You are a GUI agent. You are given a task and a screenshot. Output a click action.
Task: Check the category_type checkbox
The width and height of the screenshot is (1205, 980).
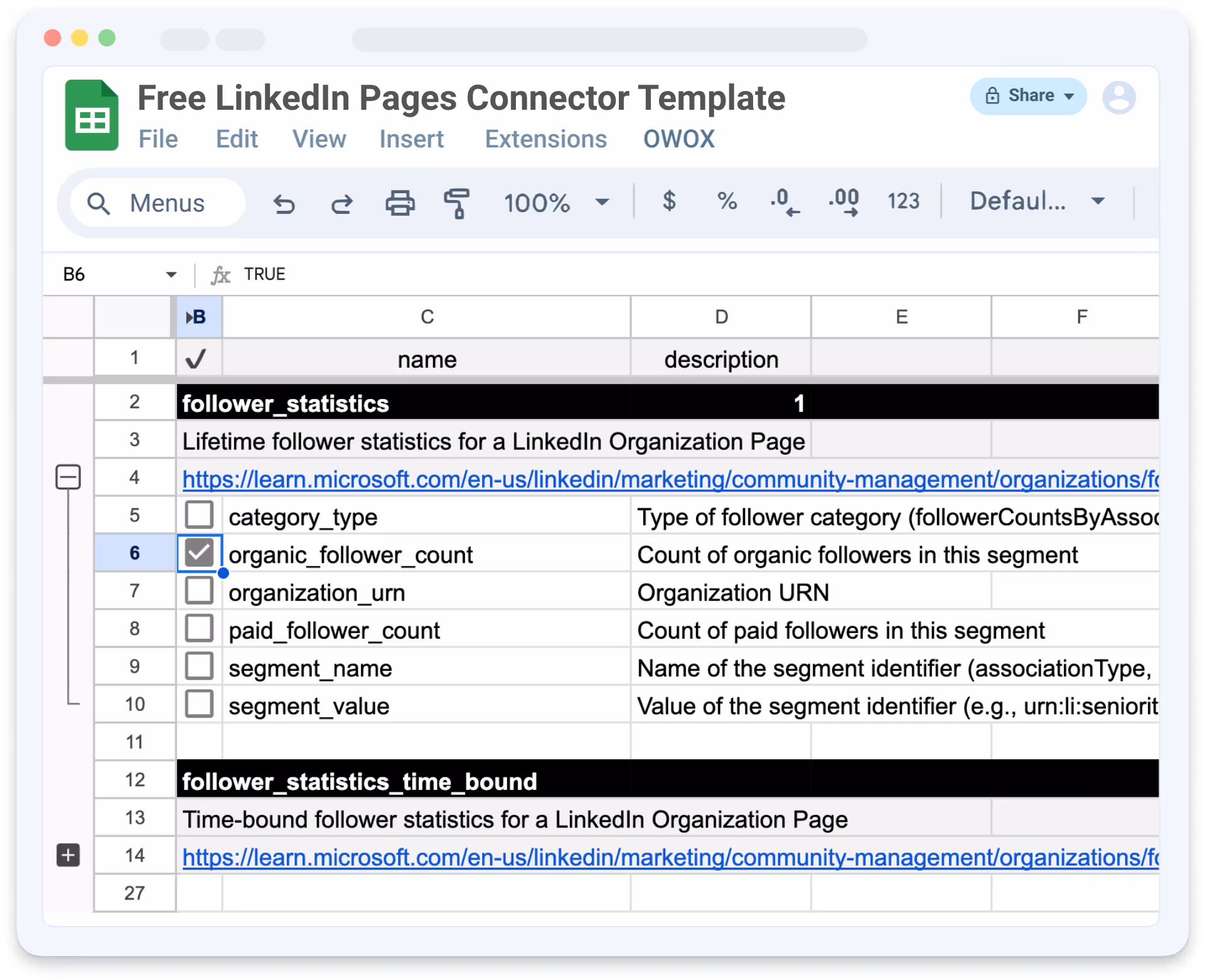coord(199,515)
